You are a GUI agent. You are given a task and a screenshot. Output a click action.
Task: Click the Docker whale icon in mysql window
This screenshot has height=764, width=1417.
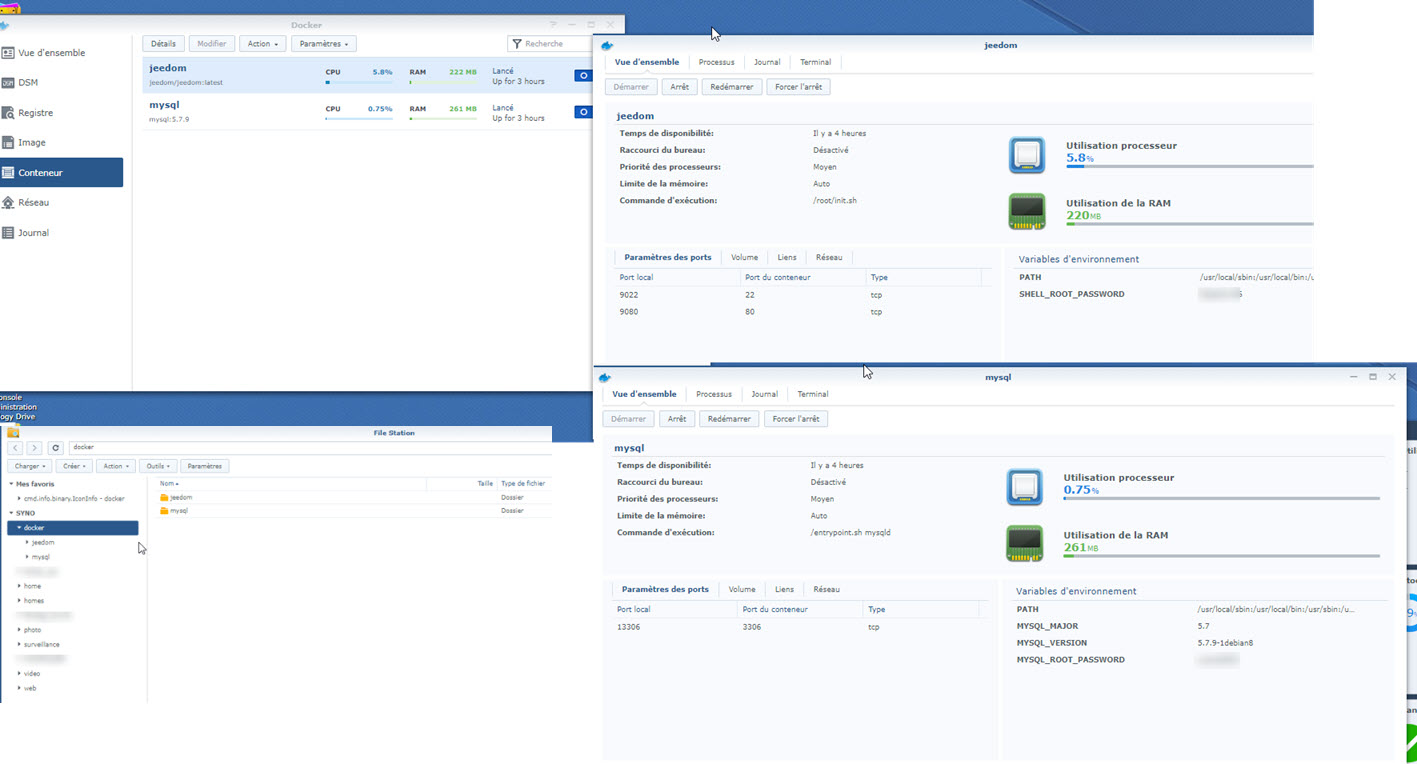coord(604,377)
